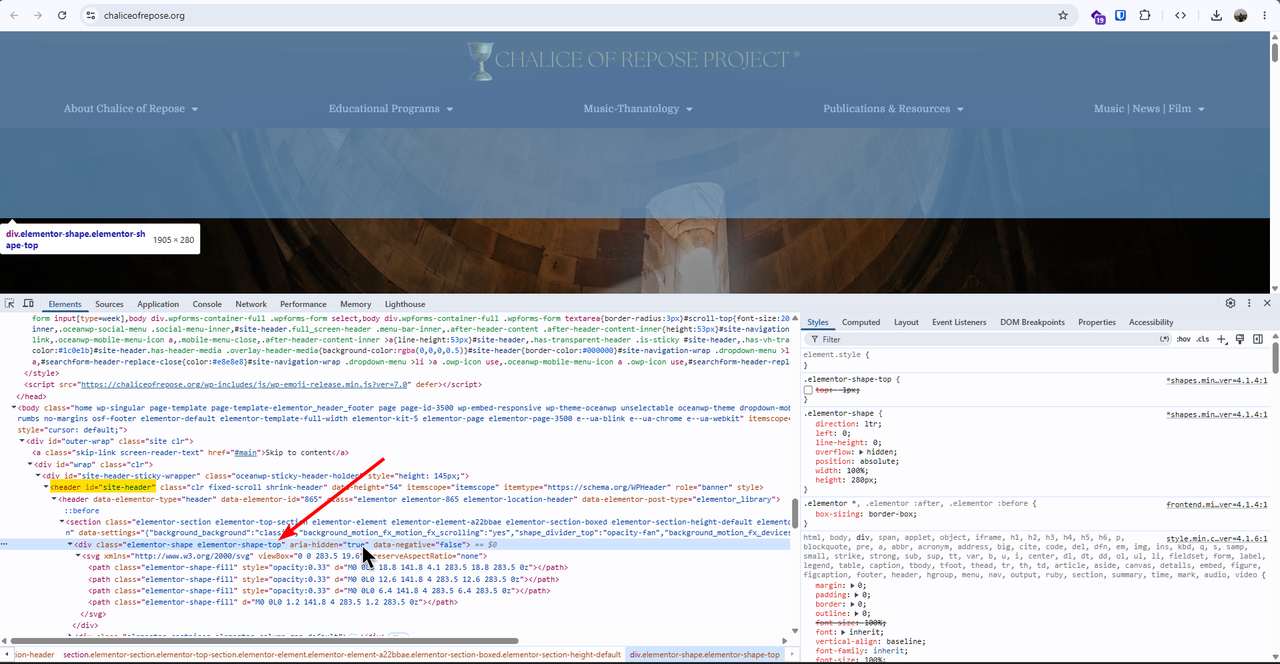Screen dimensions: 1280x664
Task: Open DevTools settings gear
Action: [1231, 303]
